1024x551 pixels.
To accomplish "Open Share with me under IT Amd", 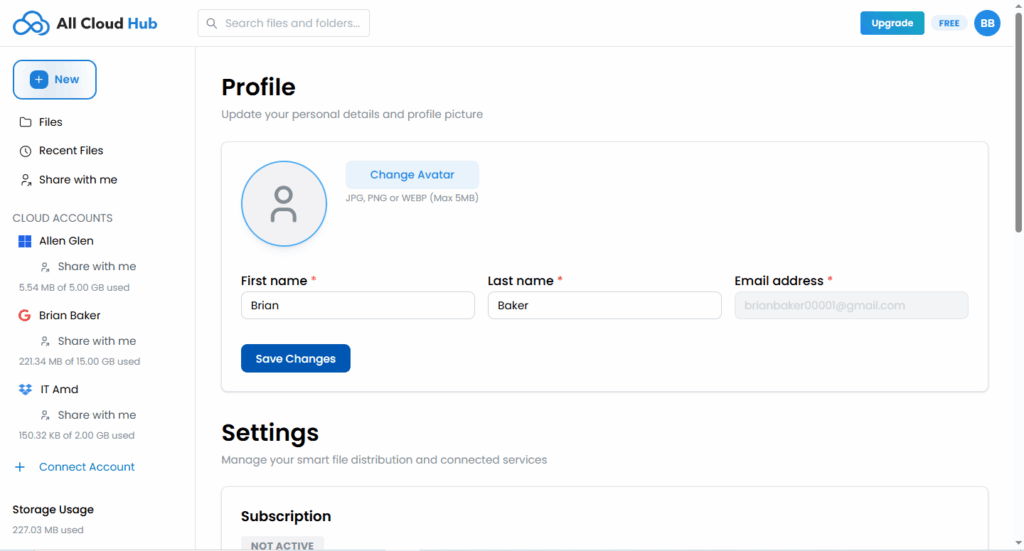I will 97,415.
